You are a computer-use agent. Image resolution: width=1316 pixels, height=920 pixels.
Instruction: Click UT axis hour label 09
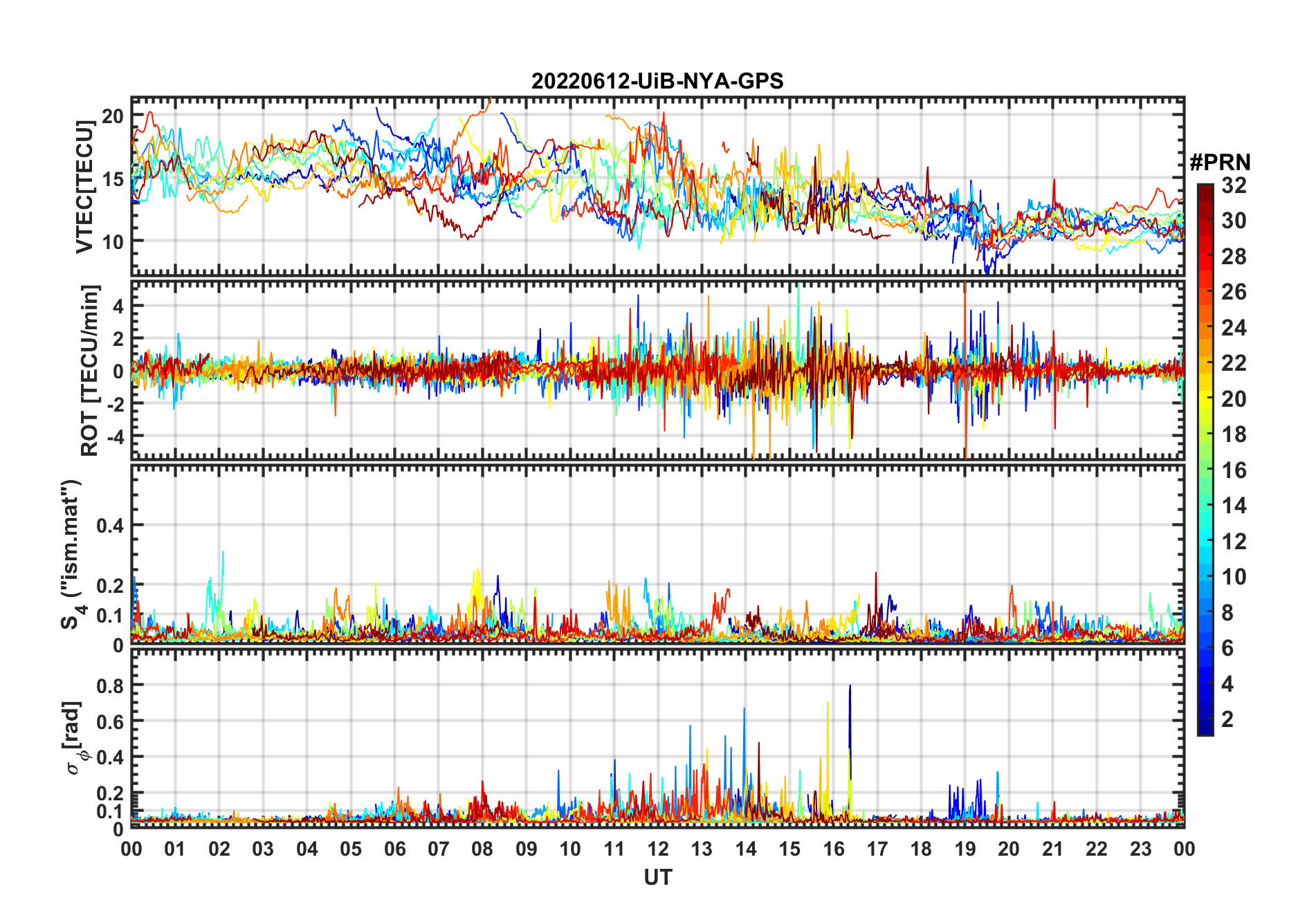click(527, 849)
